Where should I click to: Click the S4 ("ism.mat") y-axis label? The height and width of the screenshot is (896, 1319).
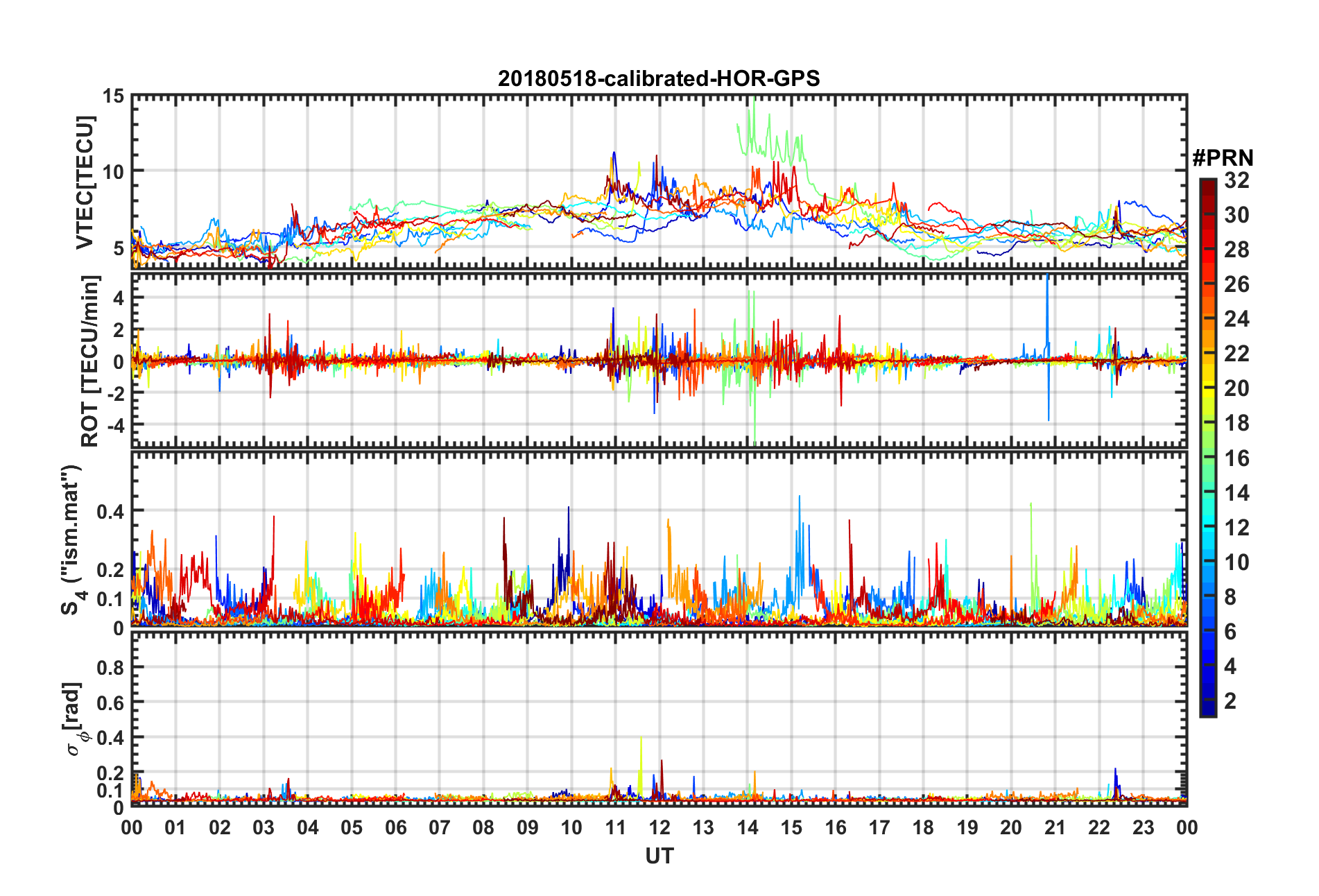click(72, 540)
